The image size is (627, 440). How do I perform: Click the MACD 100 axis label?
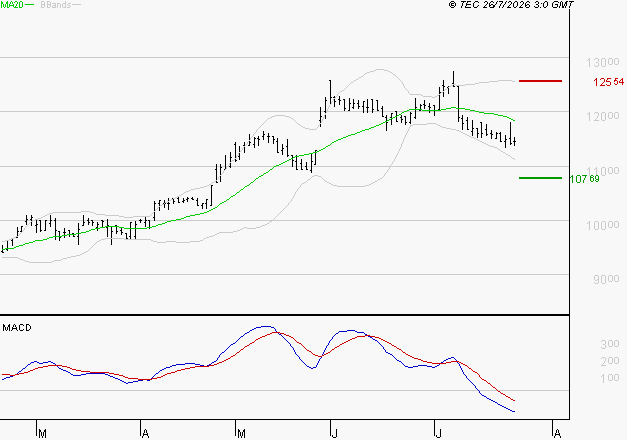tap(610, 378)
